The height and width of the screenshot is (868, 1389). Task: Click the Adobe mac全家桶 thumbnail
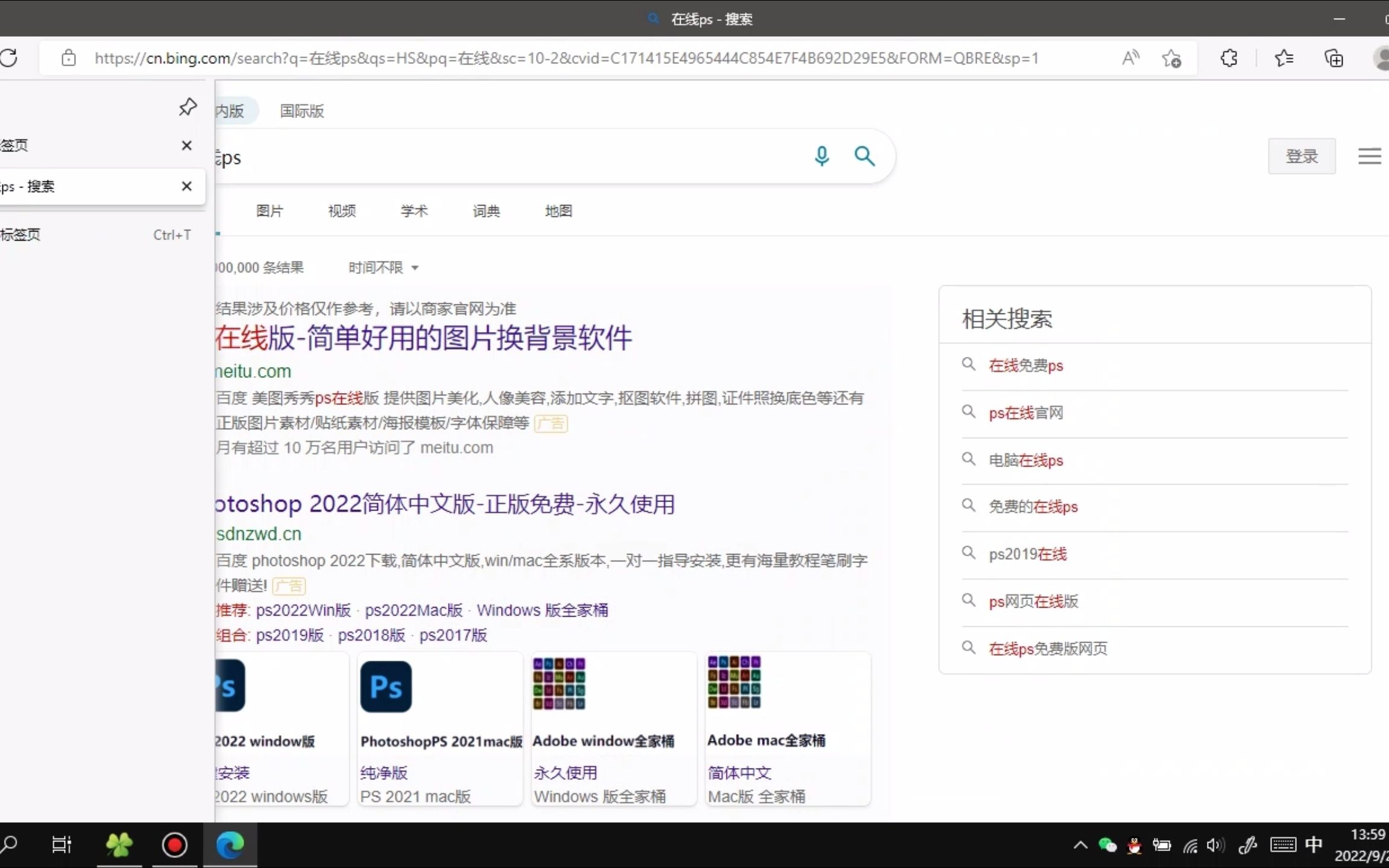click(x=734, y=682)
